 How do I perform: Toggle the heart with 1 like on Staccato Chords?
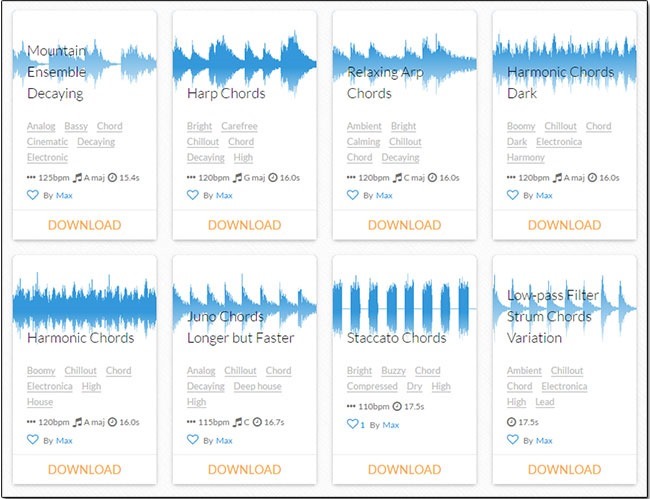(352, 424)
